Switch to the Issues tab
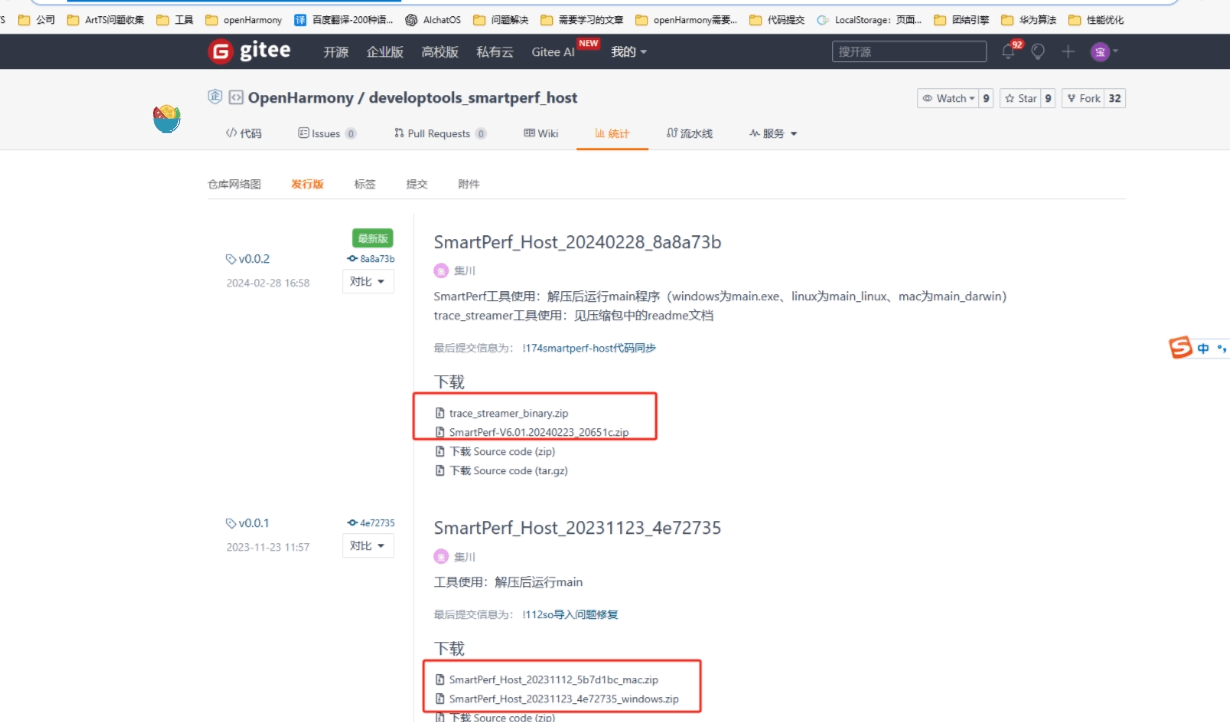 (x=327, y=133)
